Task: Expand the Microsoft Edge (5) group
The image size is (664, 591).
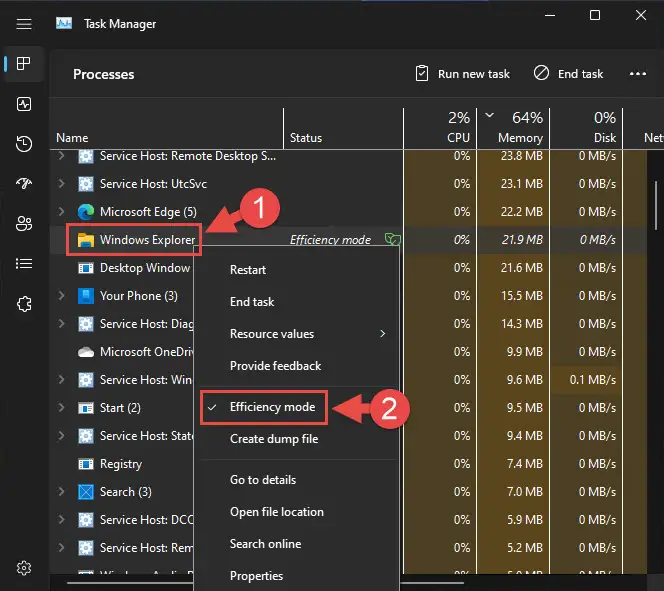Action: click(x=61, y=212)
